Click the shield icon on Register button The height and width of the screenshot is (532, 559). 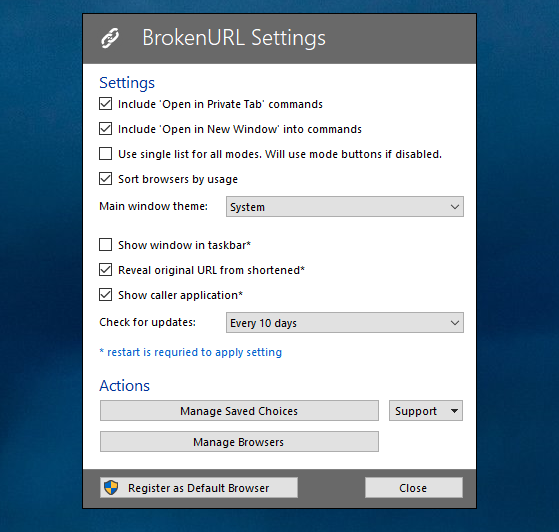pos(111,487)
